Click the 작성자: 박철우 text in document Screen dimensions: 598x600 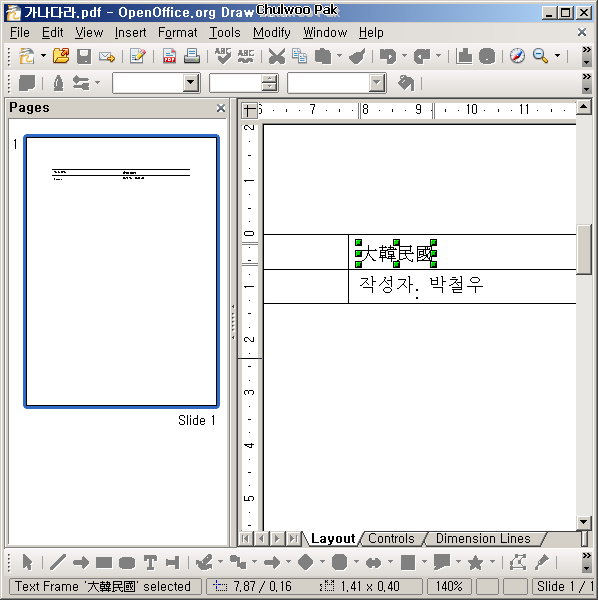pyautogui.click(x=421, y=285)
